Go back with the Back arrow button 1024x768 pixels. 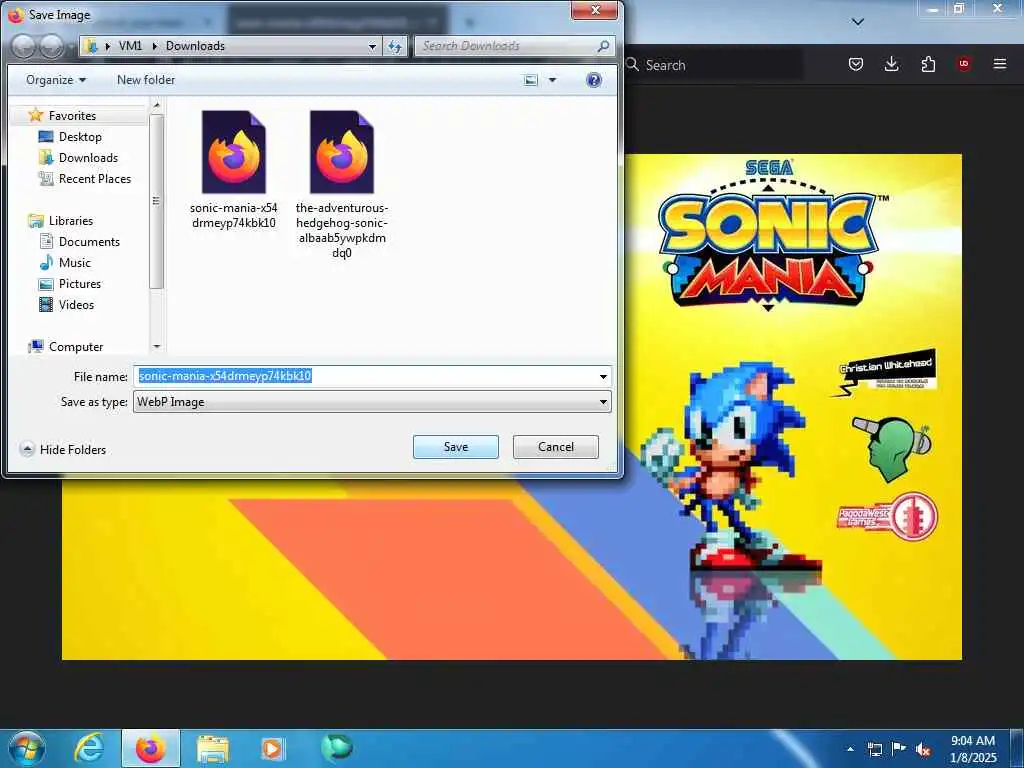pyautogui.click(x=24, y=46)
